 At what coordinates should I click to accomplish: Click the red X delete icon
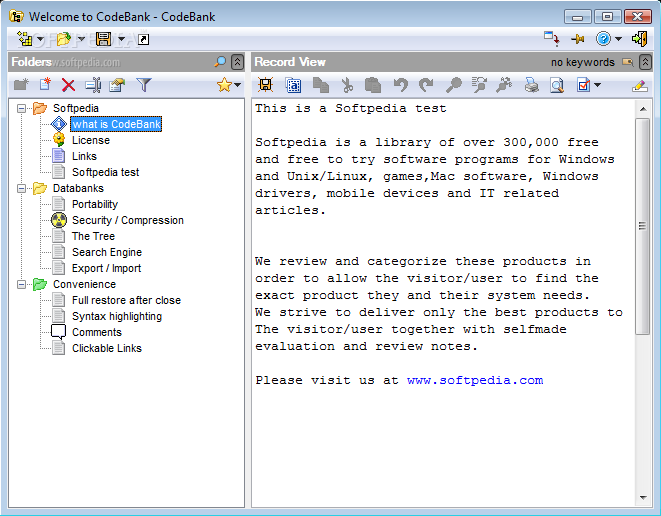coord(68,85)
